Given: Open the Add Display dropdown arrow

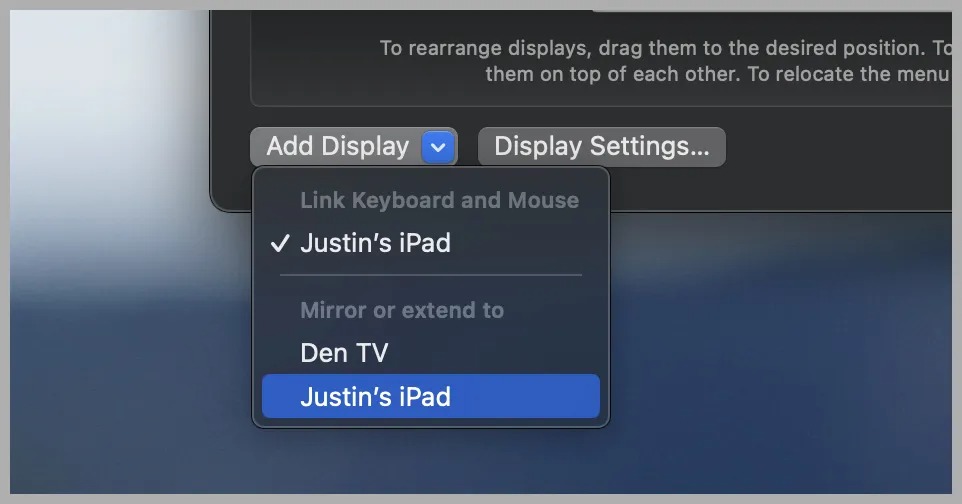Looking at the screenshot, I should click(438, 147).
